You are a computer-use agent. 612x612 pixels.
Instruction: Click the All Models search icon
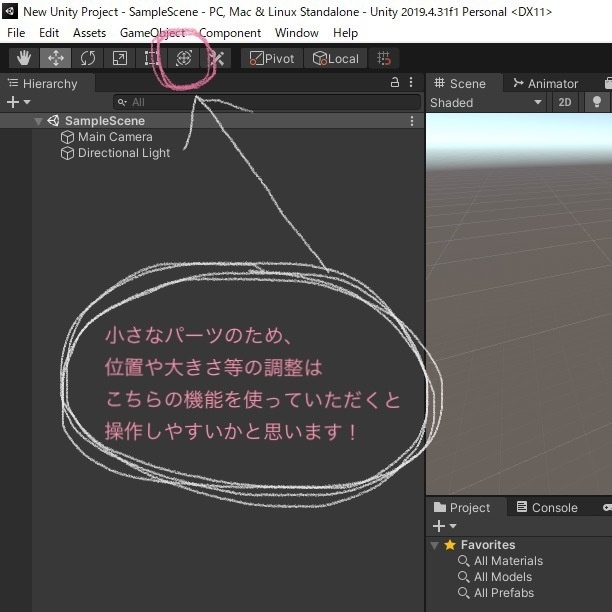click(x=463, y=577)
